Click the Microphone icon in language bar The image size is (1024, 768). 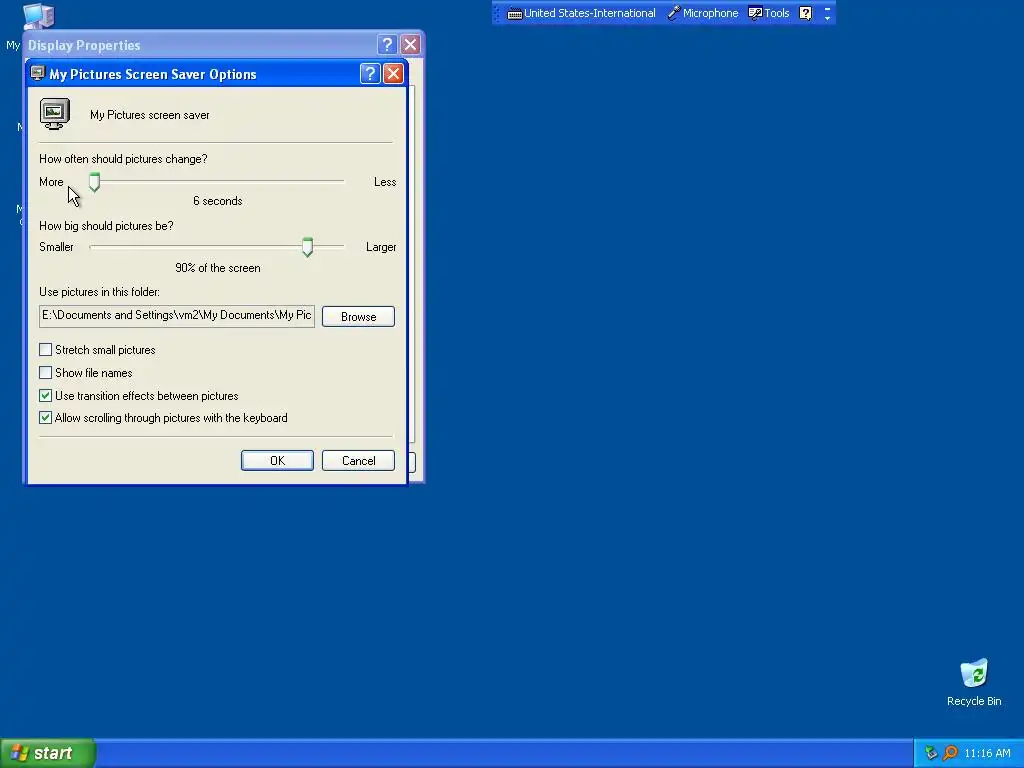[673, 13]
